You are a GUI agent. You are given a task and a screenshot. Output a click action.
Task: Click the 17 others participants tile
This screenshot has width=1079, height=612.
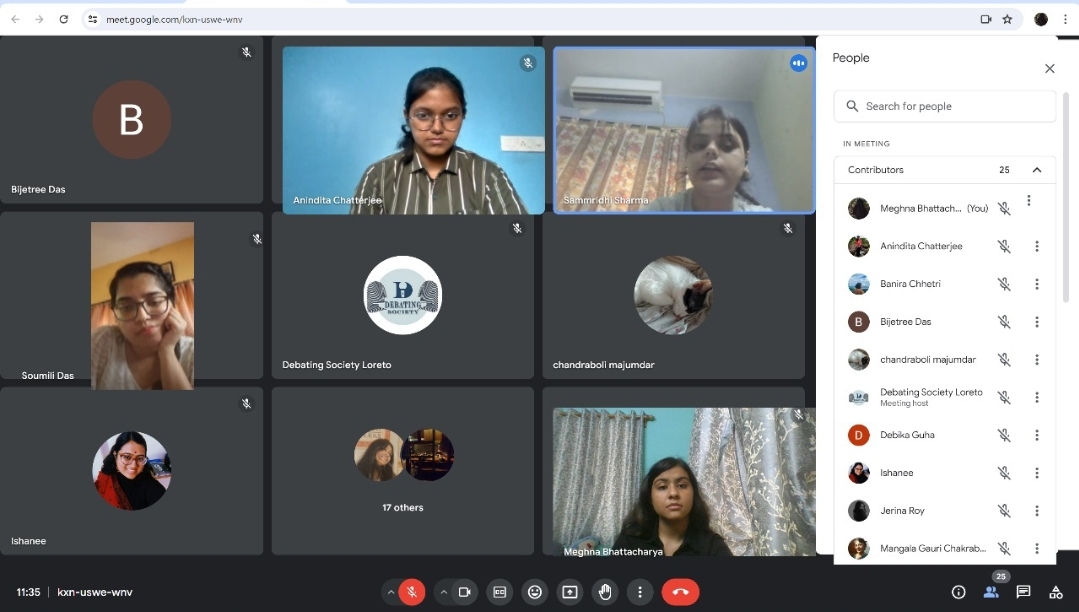(403, 471)
